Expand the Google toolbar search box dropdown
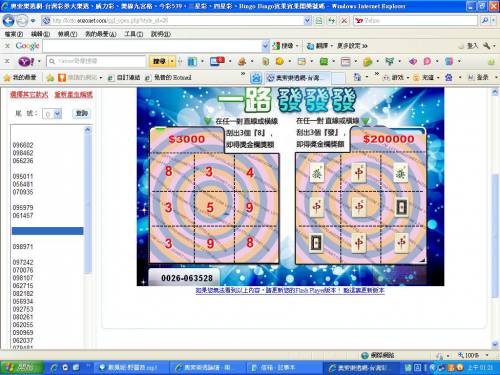This screenshot has width=500, height=375. click(265, 46)
